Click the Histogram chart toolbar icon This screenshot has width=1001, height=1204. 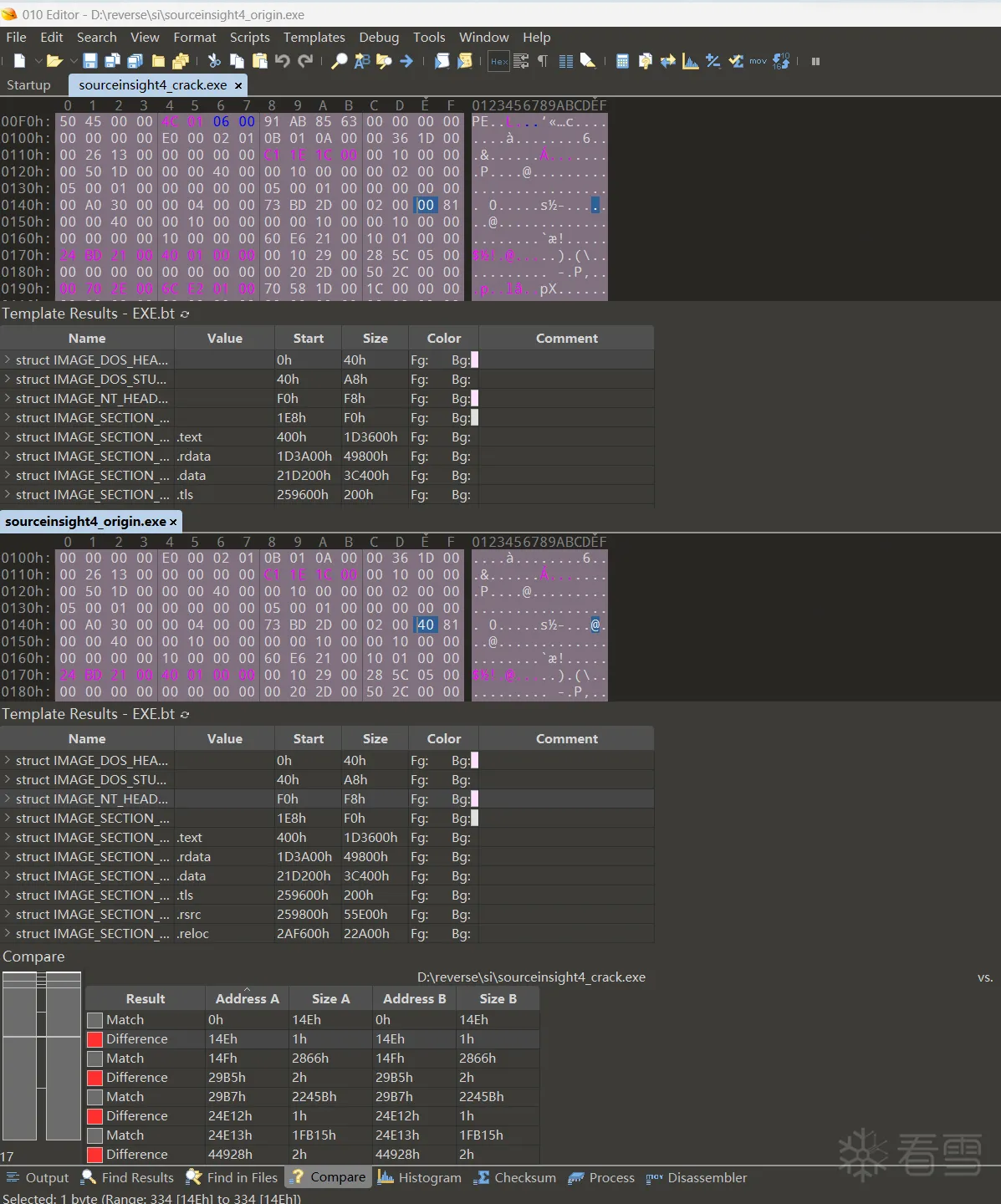point(691,61)
